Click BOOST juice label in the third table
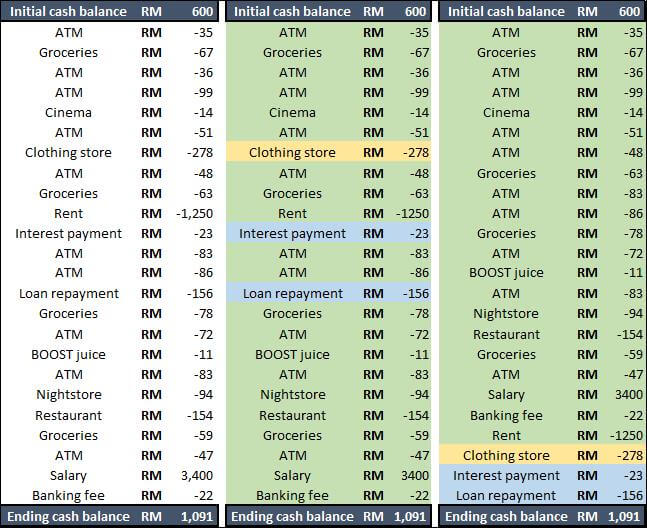 pyautogui.click(x=506, y=273)
